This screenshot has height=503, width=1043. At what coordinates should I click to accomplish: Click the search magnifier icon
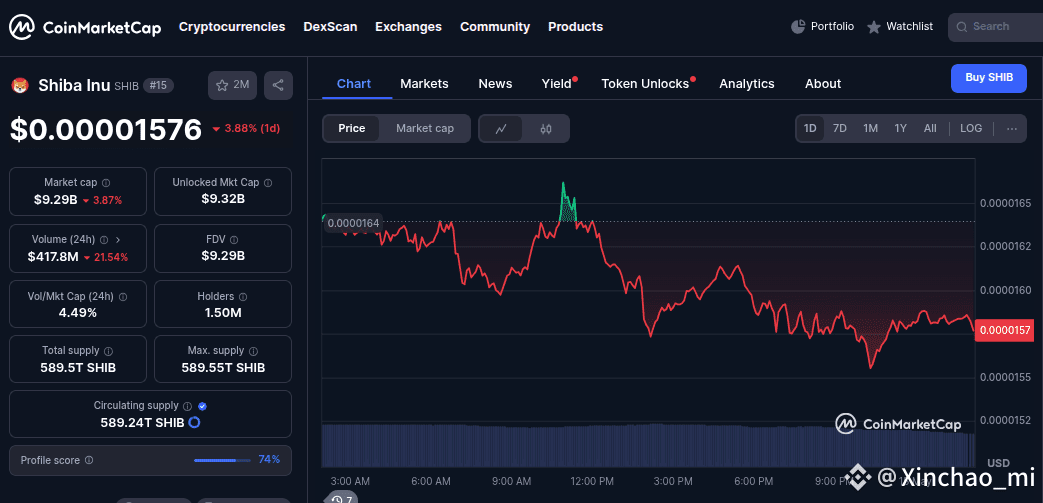coord(961,27)
